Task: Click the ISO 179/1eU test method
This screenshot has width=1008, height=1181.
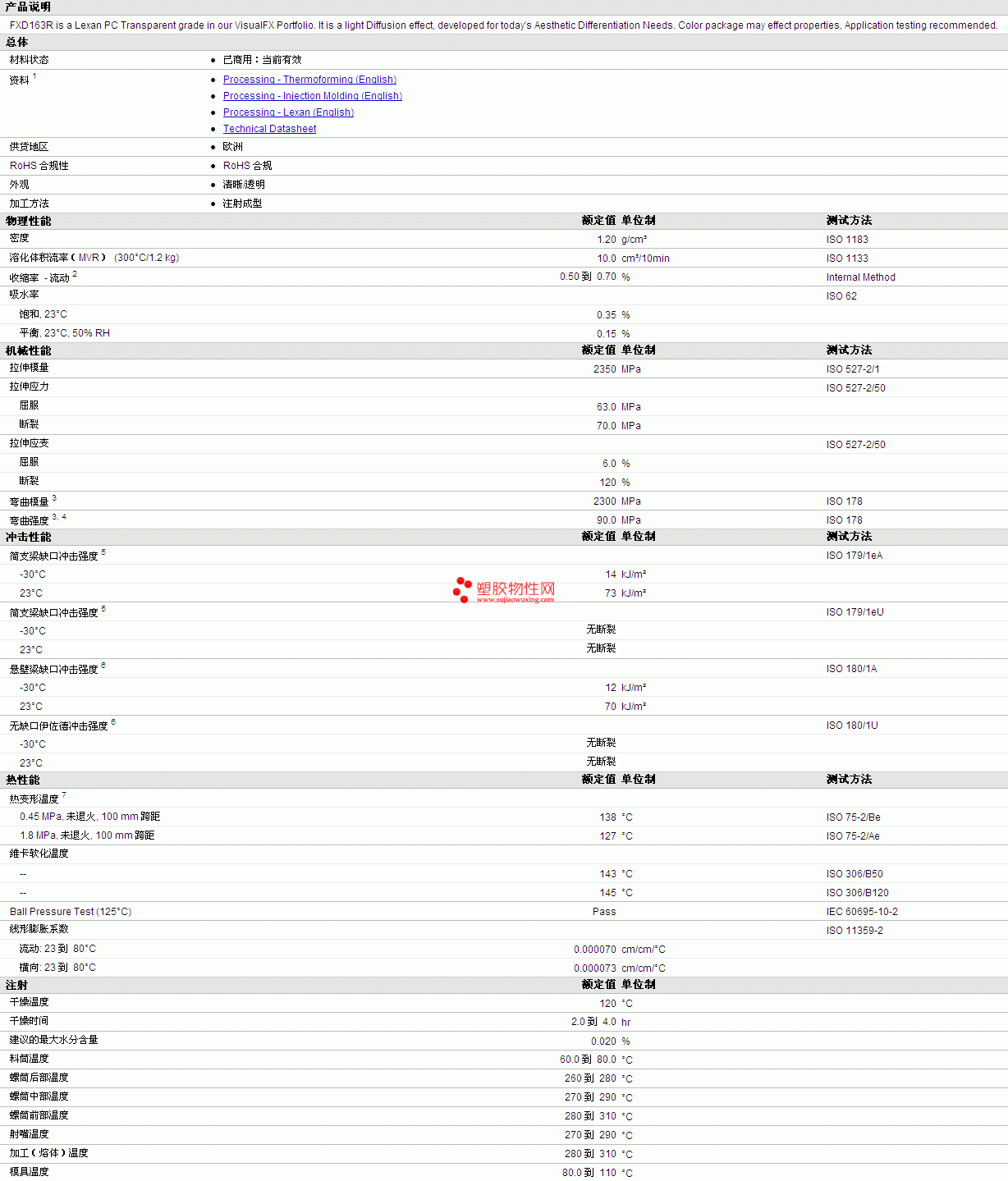Action: pos(855,612)
